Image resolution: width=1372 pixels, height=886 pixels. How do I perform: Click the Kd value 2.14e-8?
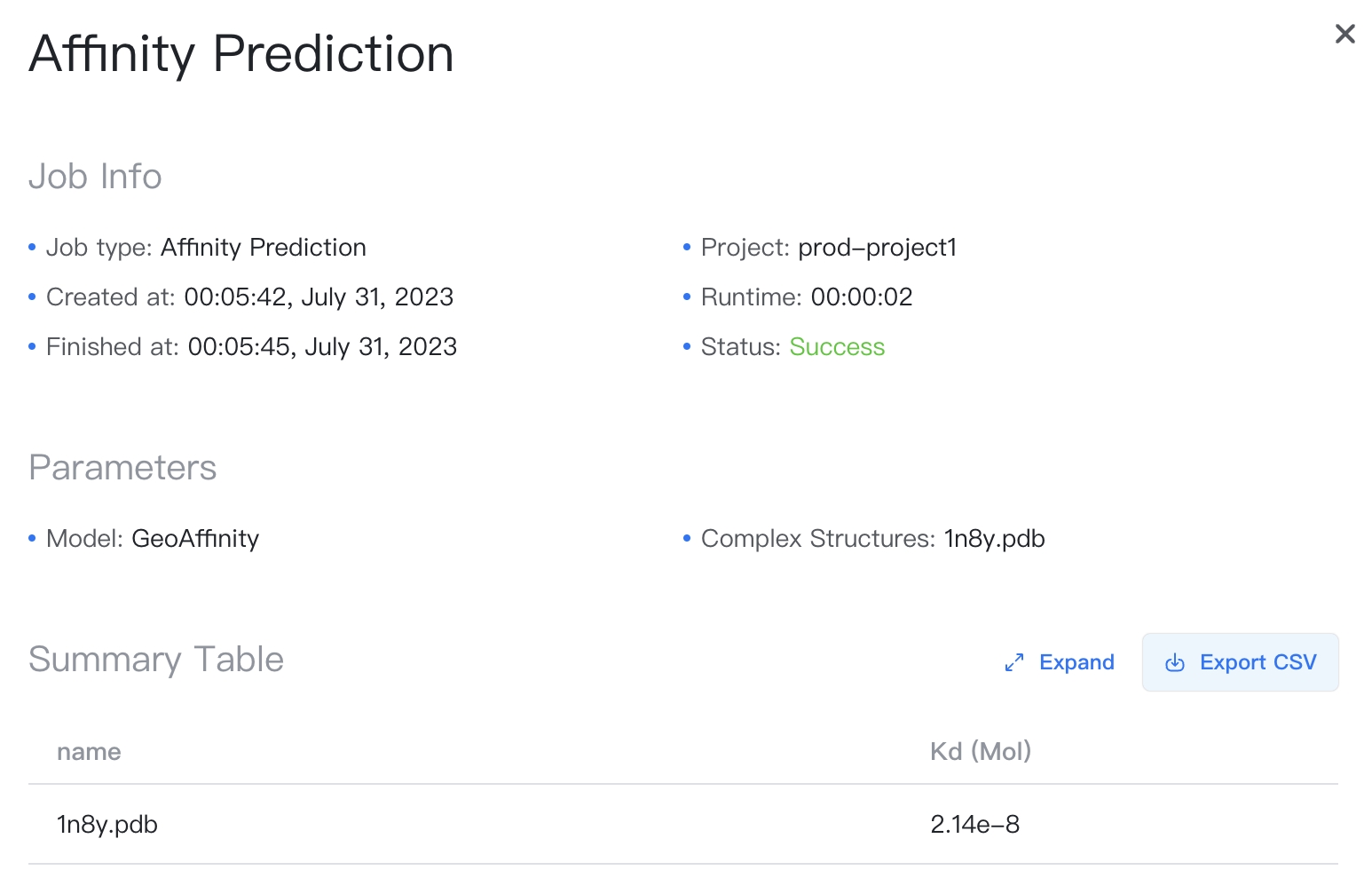click(x=976, y=824)
